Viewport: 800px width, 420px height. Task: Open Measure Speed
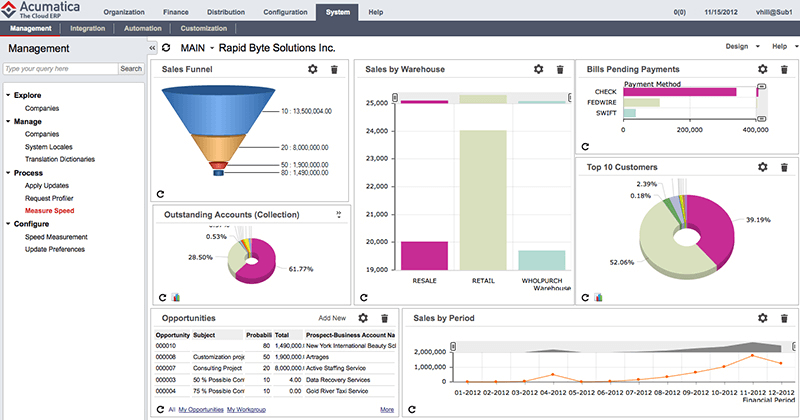pyautogui.click(x=49, y=211)
